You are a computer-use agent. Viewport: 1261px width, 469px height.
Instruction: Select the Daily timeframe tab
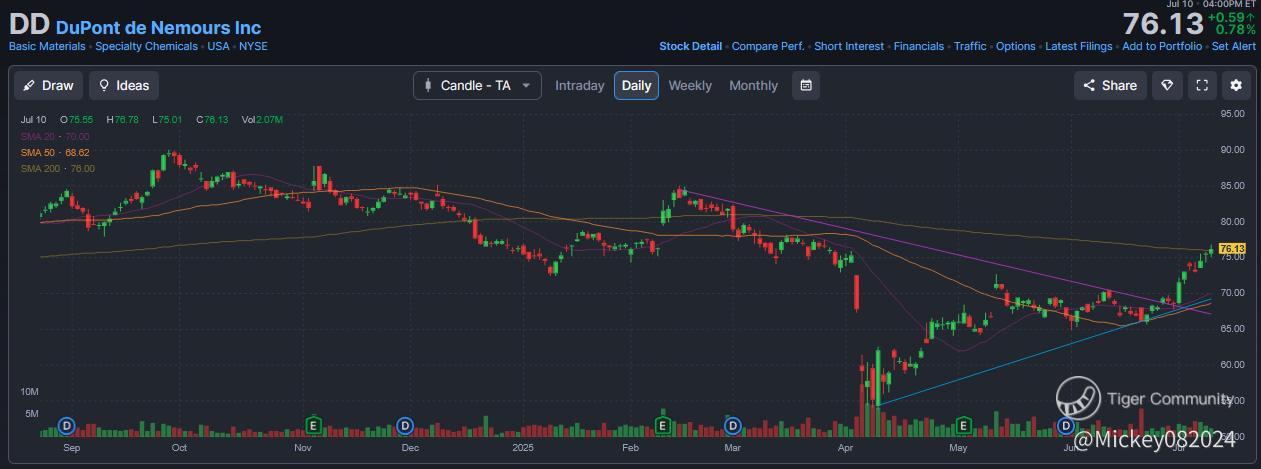point(636,85)
